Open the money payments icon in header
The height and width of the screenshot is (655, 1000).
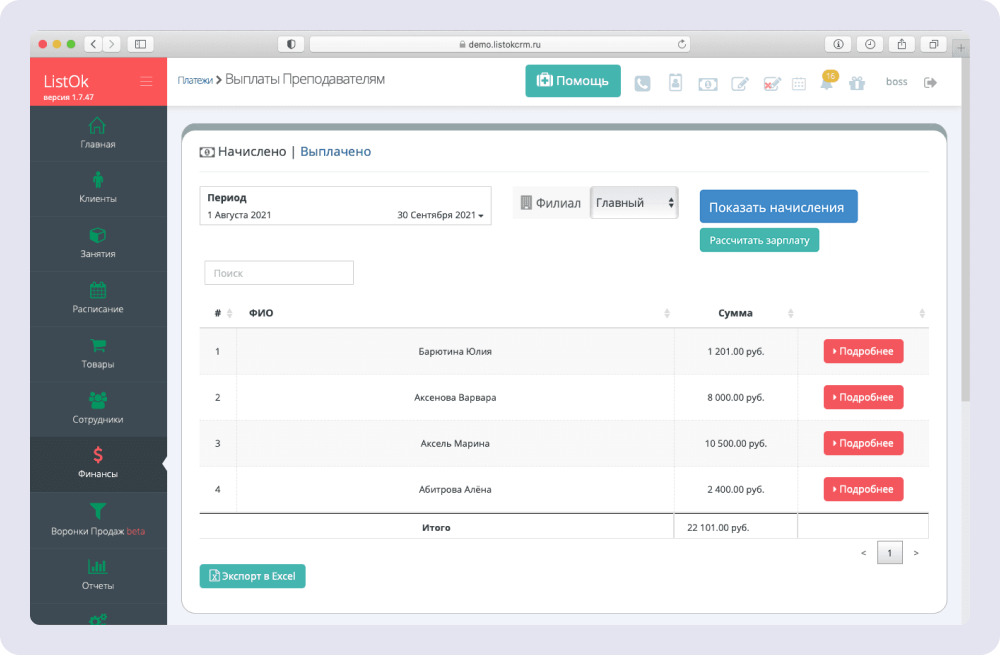tap(707, 84)
